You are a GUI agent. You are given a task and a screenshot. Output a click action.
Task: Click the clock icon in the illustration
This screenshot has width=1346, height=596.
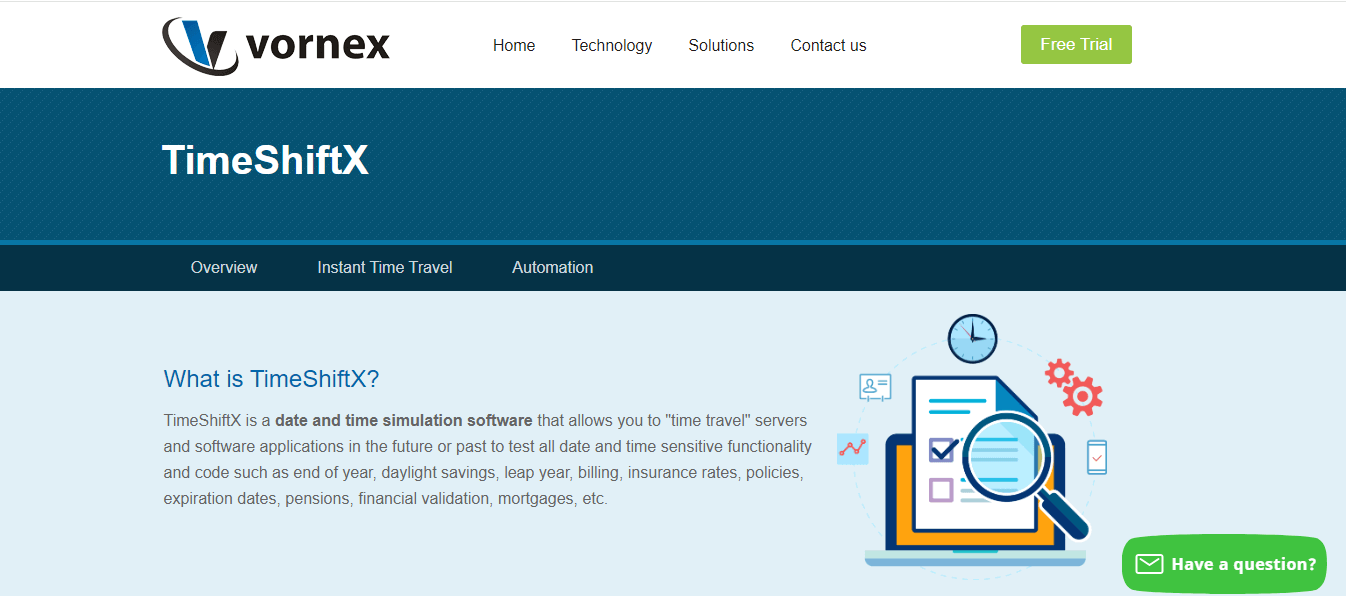click(x=973, y=338)
